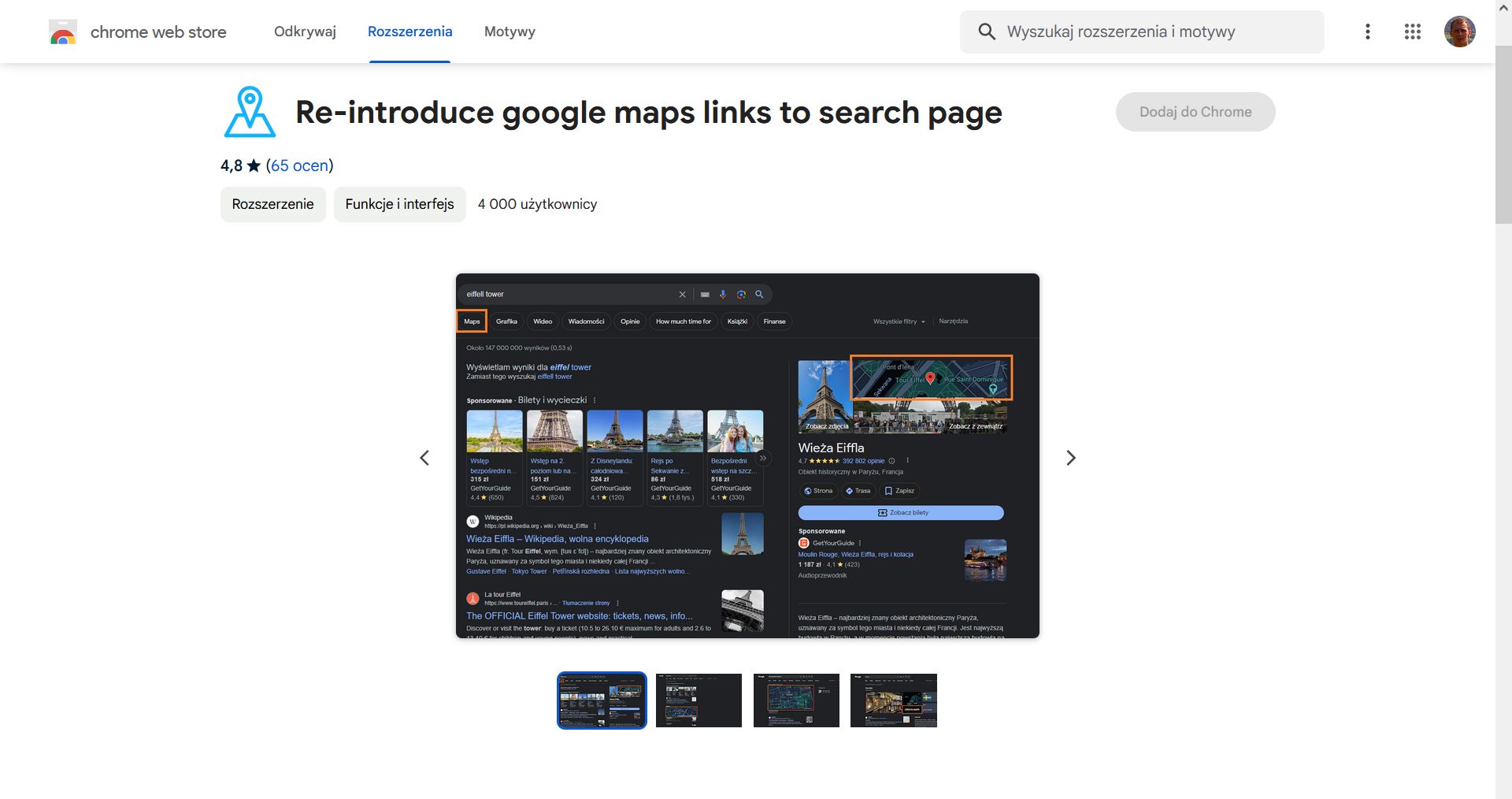
Task: Click the chrome web store title link
Action: pos(158,32)
